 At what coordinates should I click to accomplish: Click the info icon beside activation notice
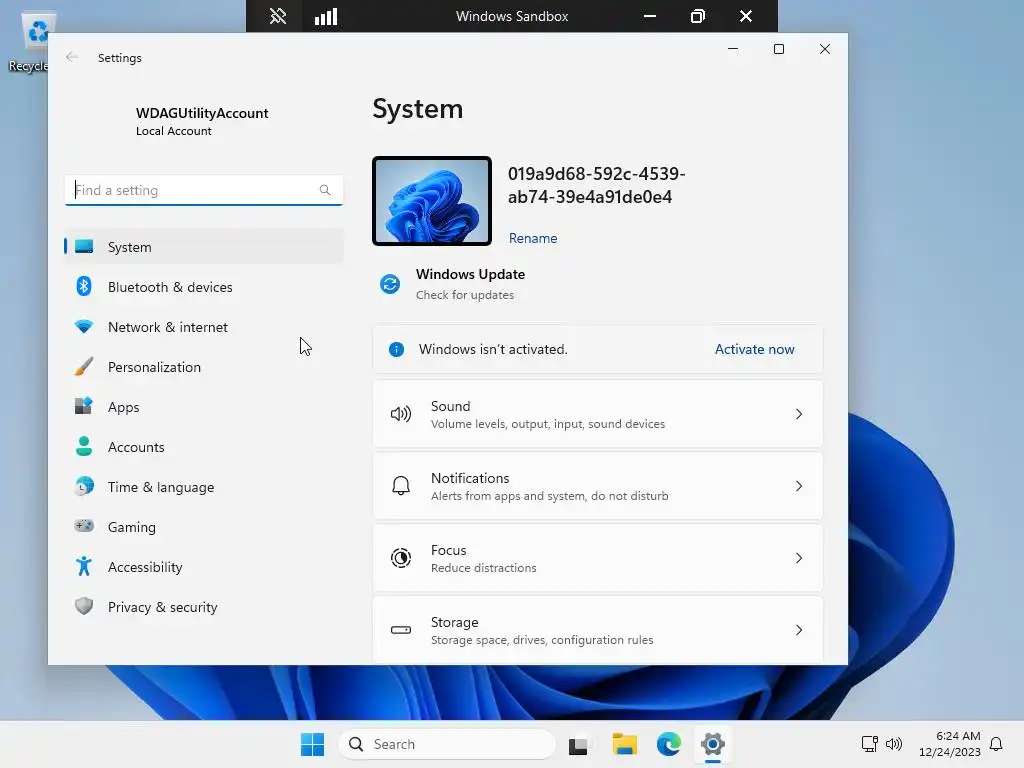point(396,349)
